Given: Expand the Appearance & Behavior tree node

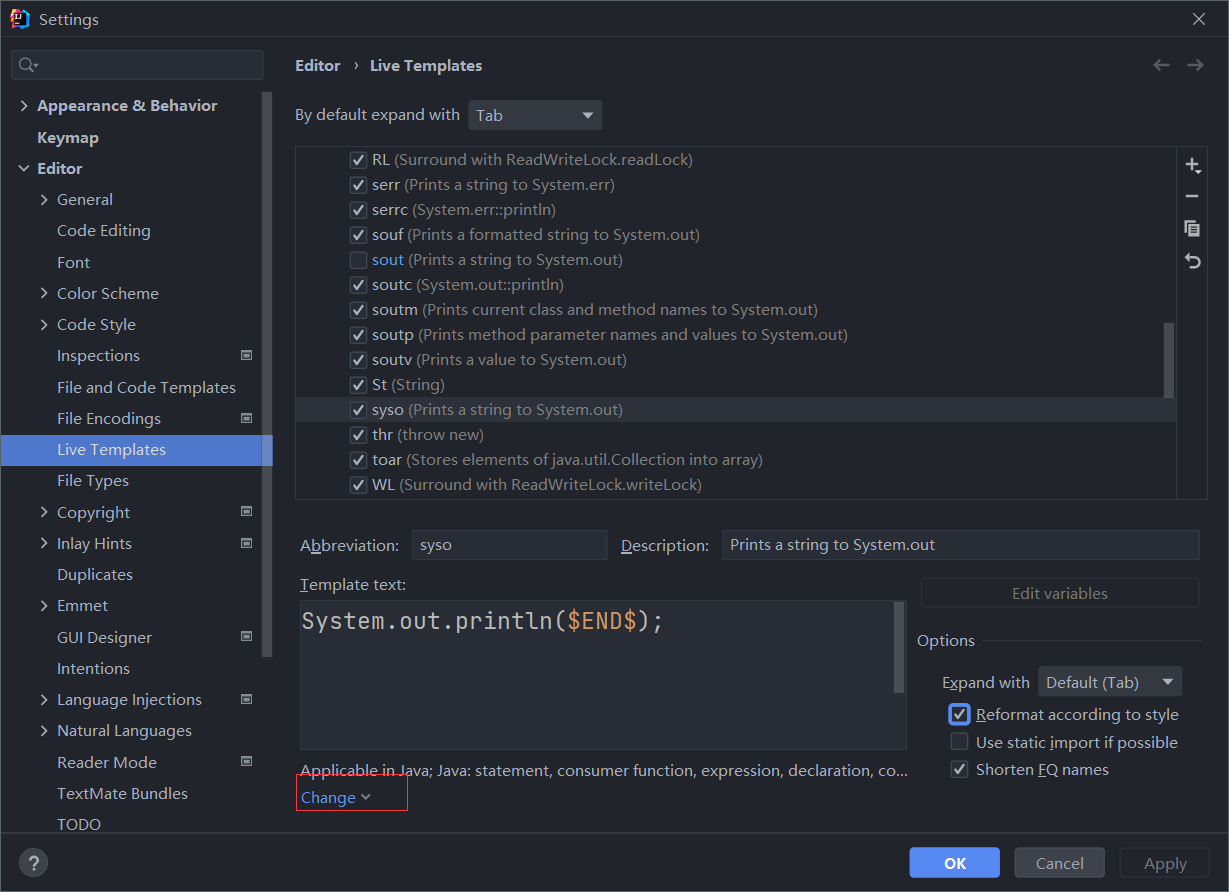Looking at the screenshot, I should (24, 106).
